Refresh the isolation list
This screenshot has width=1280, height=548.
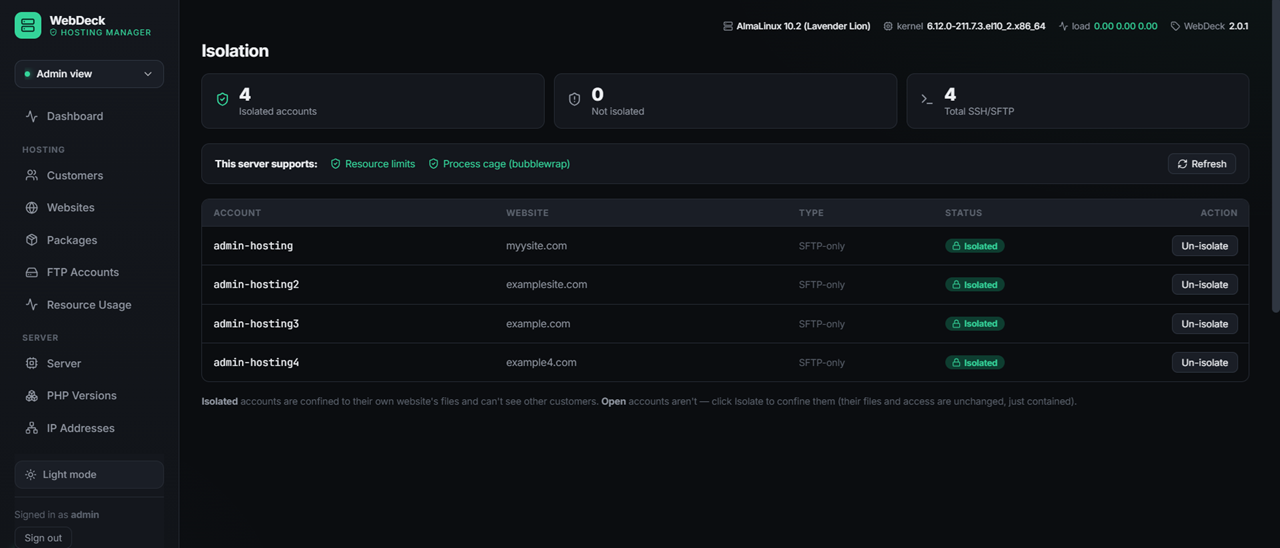(1202, 164)
